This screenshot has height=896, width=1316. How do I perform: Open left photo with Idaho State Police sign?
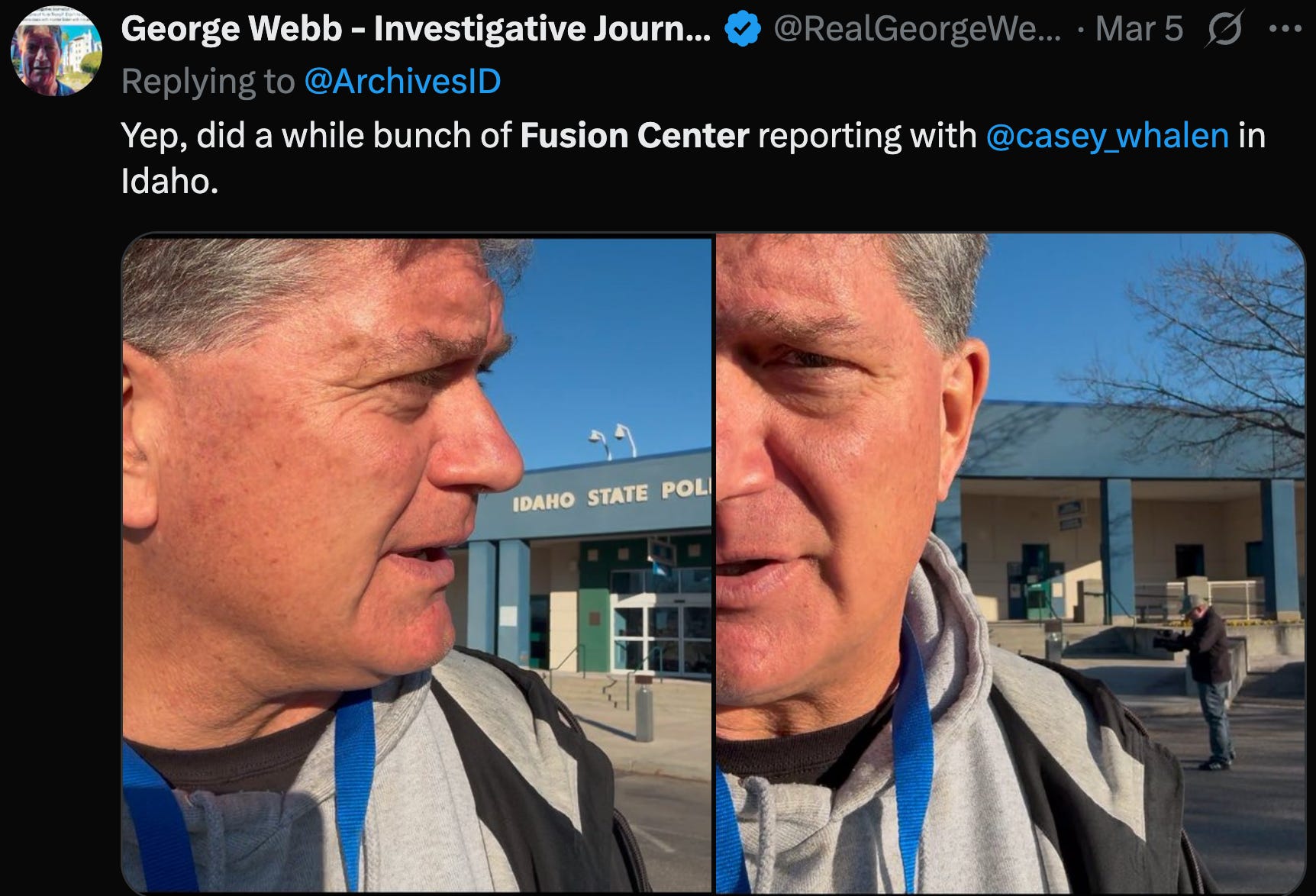click(x=417, y=564)
